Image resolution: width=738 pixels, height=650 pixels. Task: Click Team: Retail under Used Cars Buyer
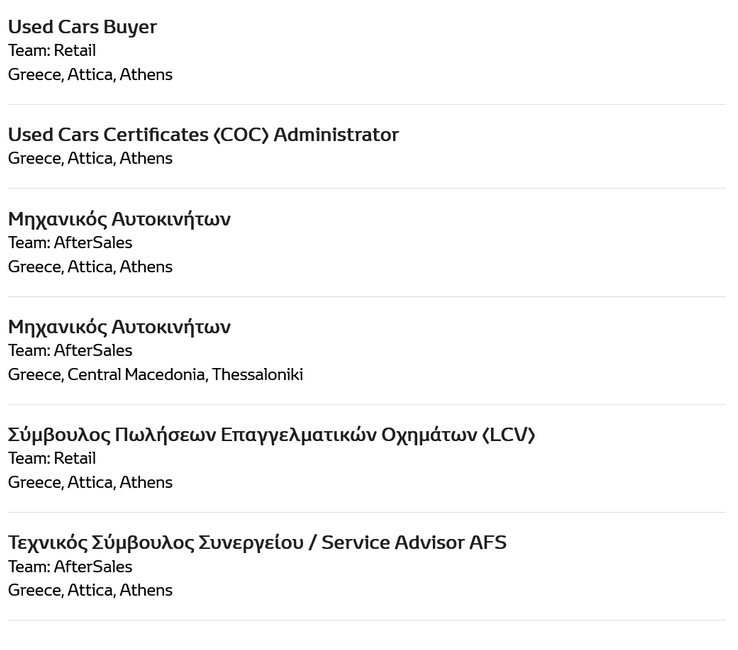52,50
